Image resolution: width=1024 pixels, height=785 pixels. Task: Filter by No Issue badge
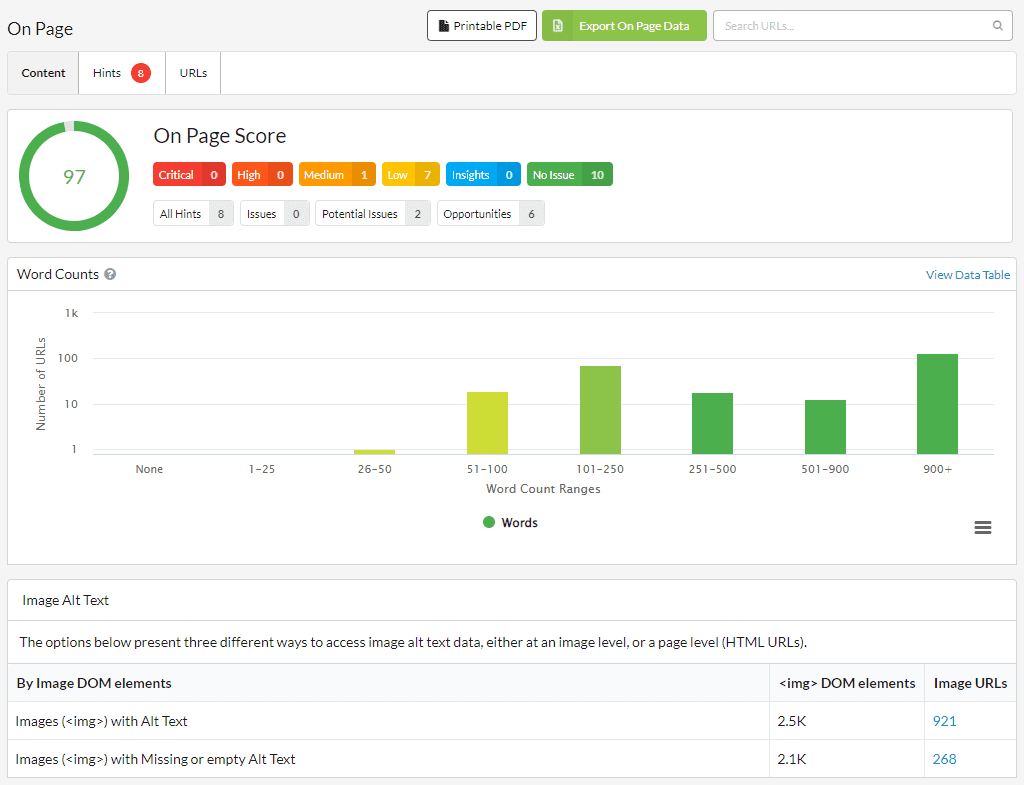click(x=569, y=174)
